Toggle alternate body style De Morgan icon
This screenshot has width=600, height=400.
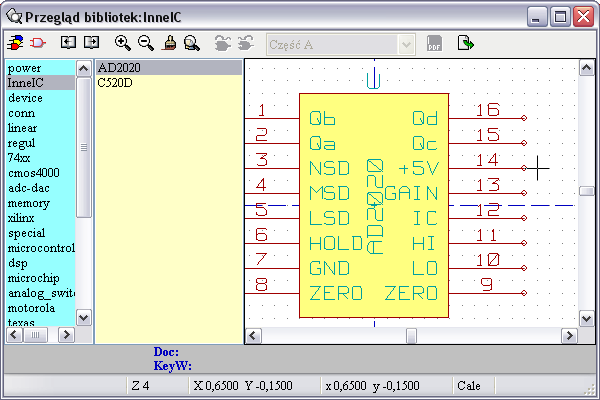[x=246, y=43]
